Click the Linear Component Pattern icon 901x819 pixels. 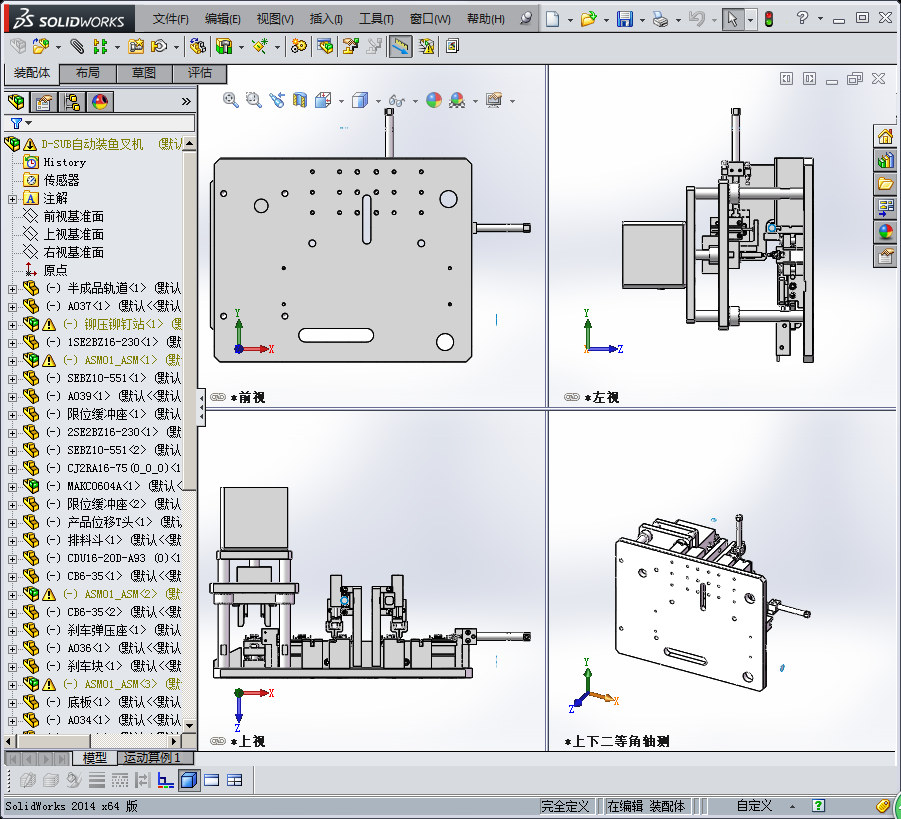pos(101,46)
